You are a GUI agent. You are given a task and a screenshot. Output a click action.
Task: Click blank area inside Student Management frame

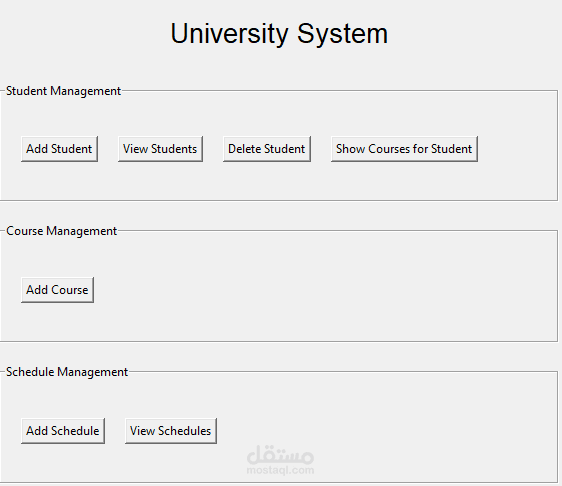point(358,179)
